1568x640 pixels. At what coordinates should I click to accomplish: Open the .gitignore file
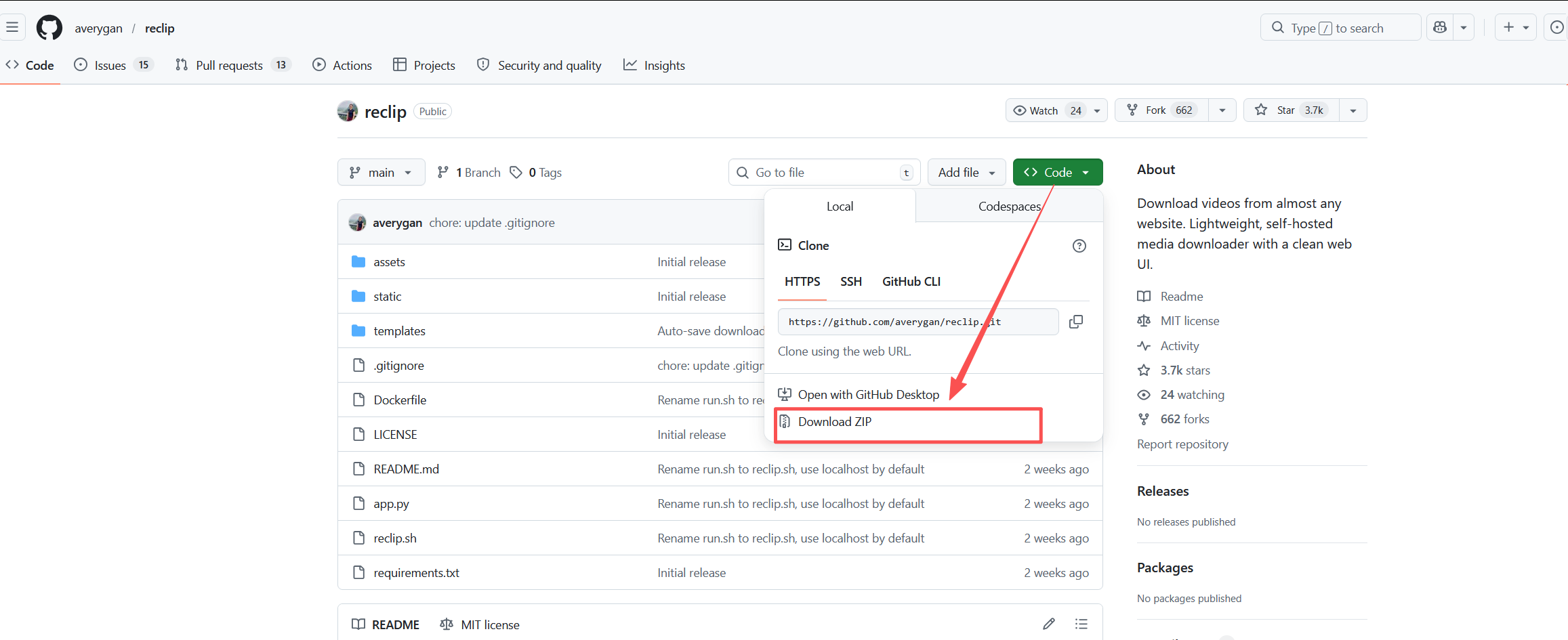(399, 366)
